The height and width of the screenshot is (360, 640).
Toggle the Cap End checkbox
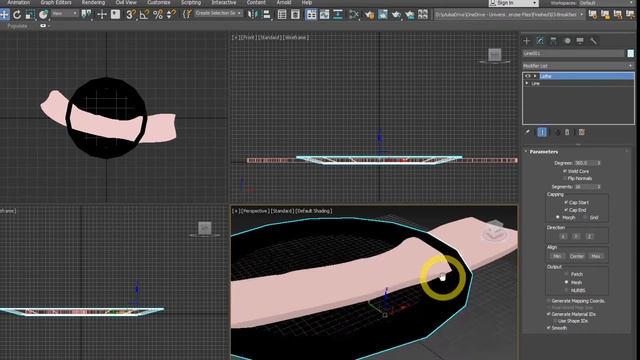click(566, 210)
